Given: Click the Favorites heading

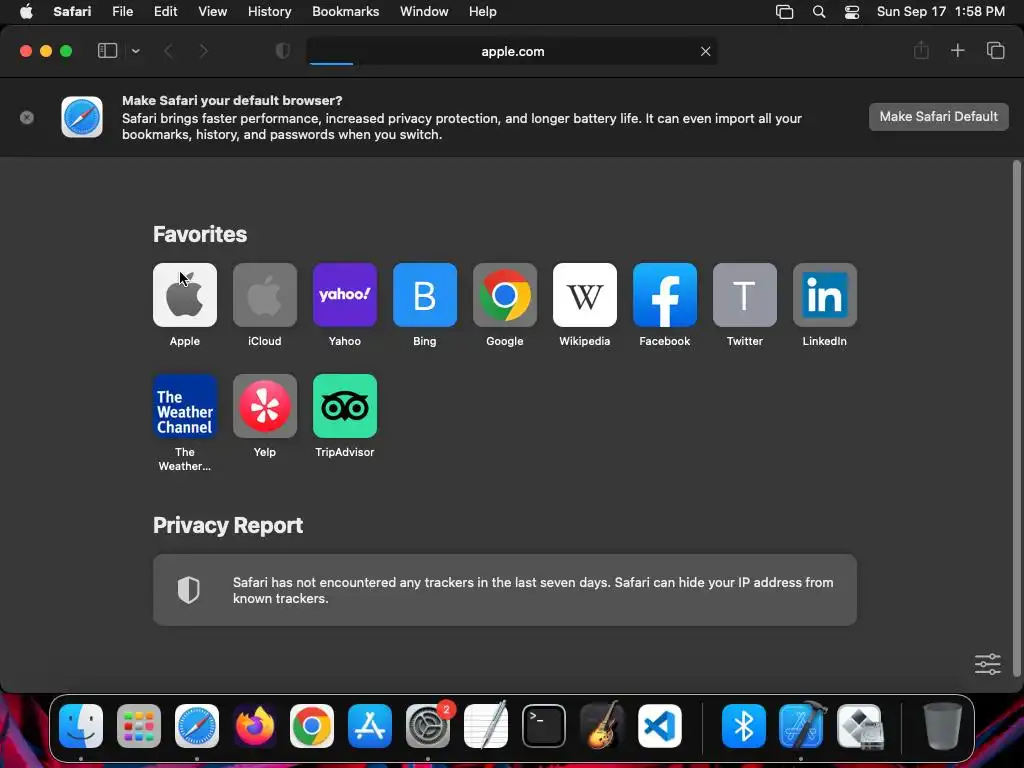Looking at the screenshot, I should 200,234.
